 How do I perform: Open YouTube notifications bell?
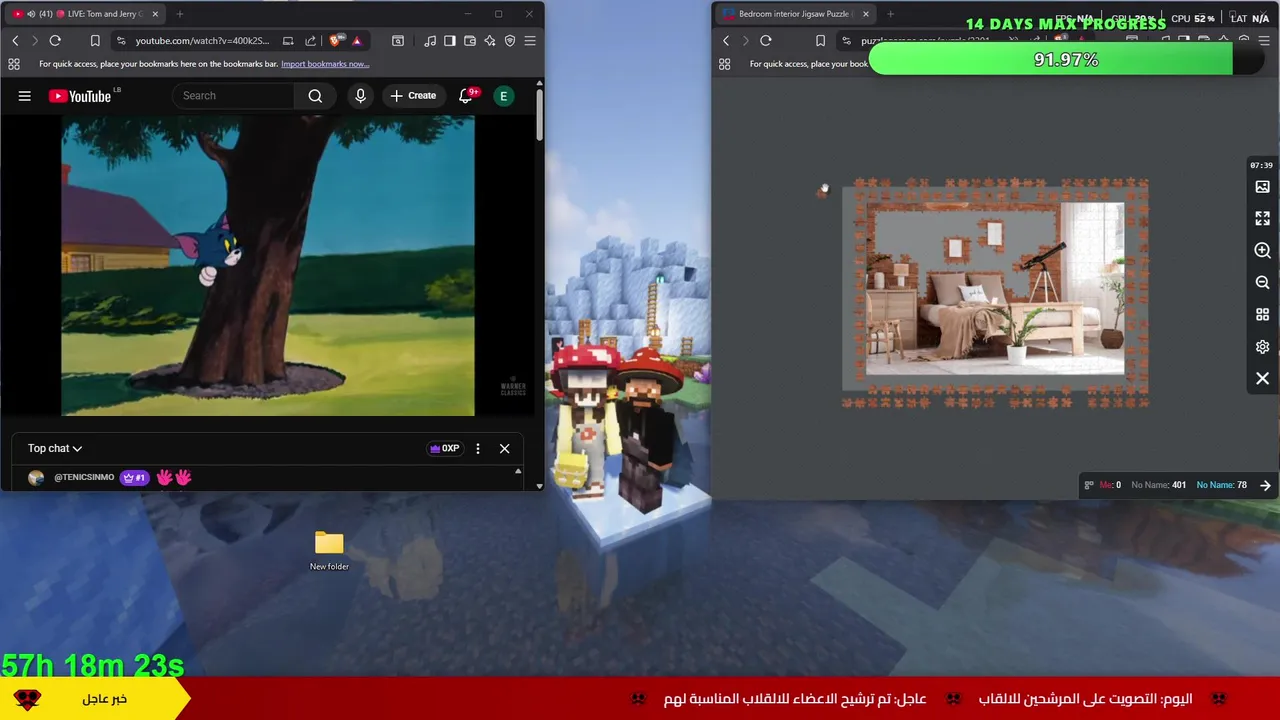(466, 96)
